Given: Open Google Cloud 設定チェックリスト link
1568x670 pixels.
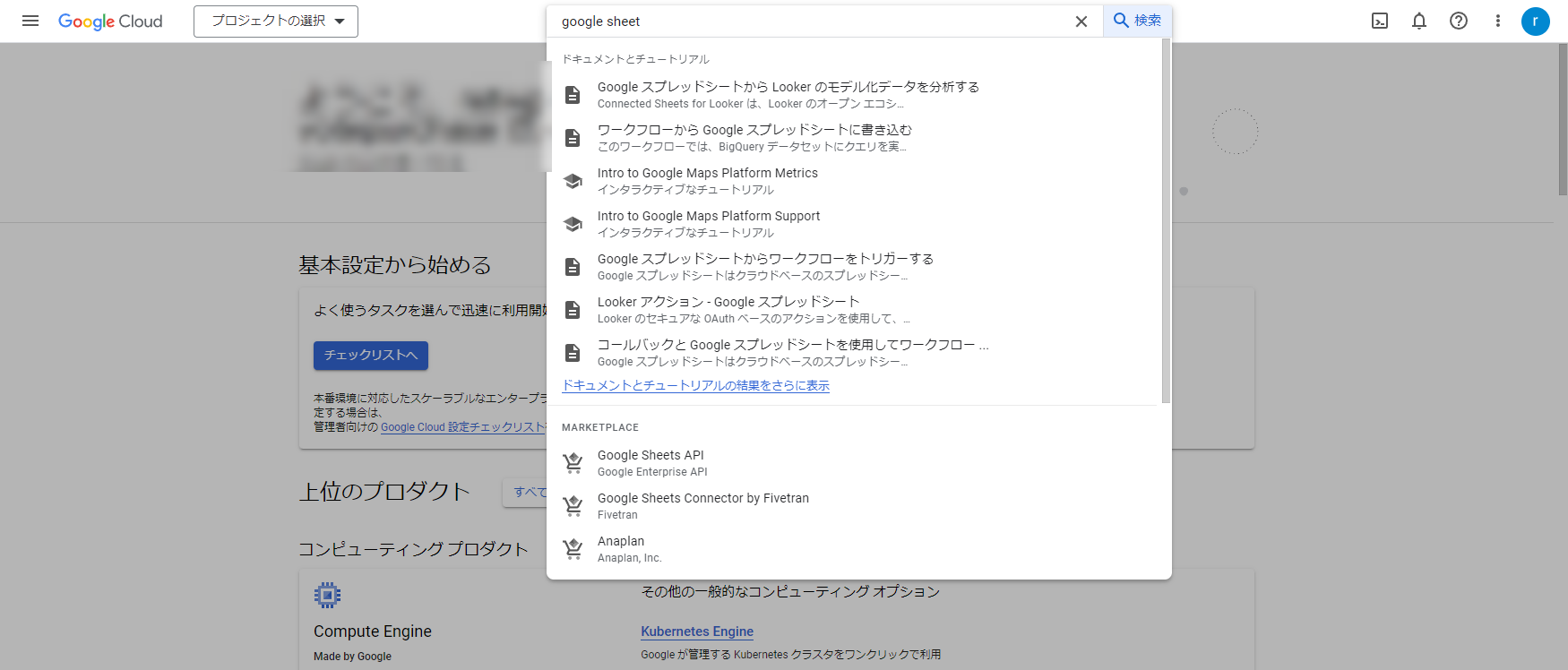Looking at the screenshot, I should point(464,427).
